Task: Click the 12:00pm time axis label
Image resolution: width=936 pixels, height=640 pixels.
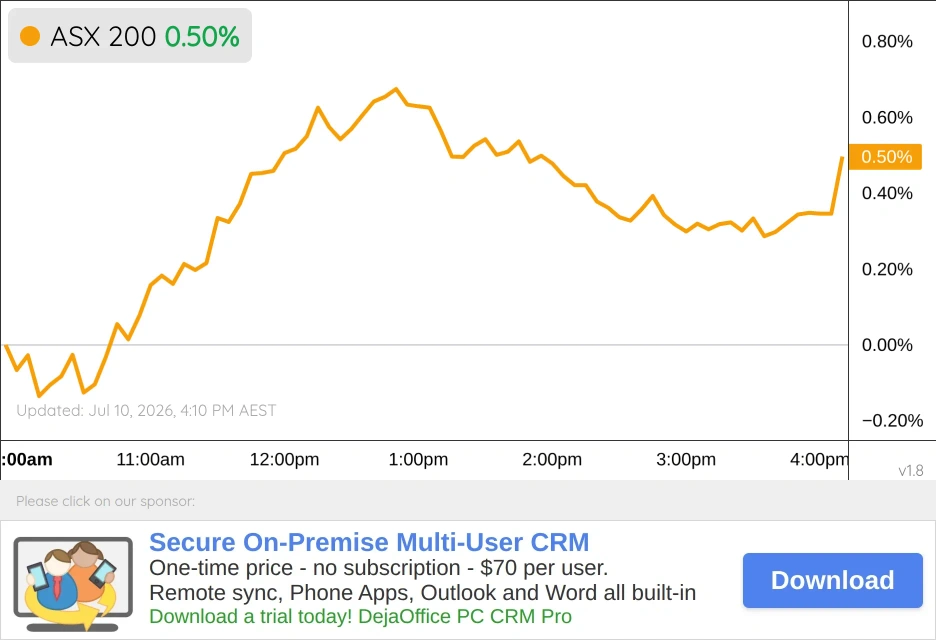Action: pos(284,460)
